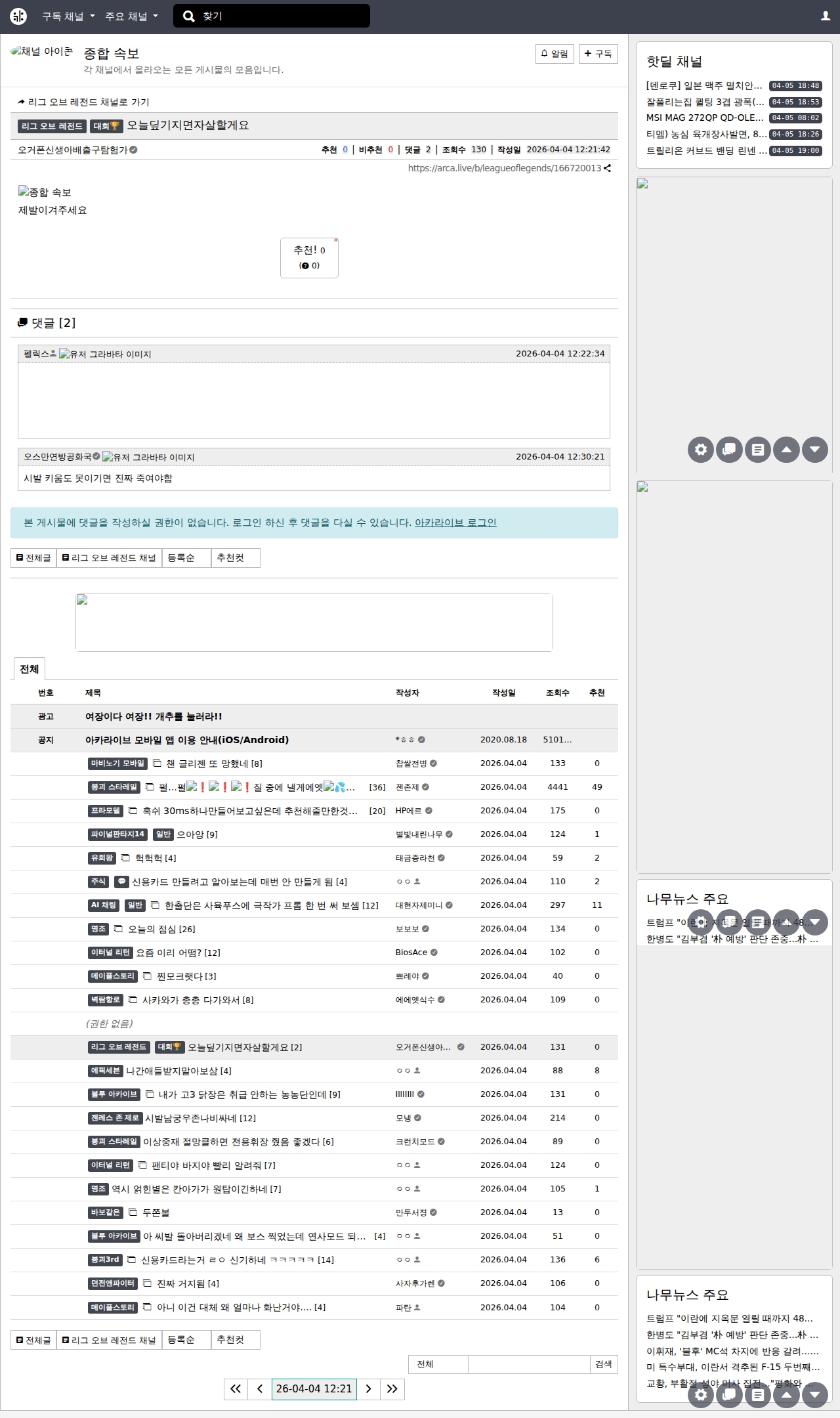Click the image icon in the 챈 글리젠 또 망했네 row
Screen dimensions: 840x1418
(x=157, y=763)
